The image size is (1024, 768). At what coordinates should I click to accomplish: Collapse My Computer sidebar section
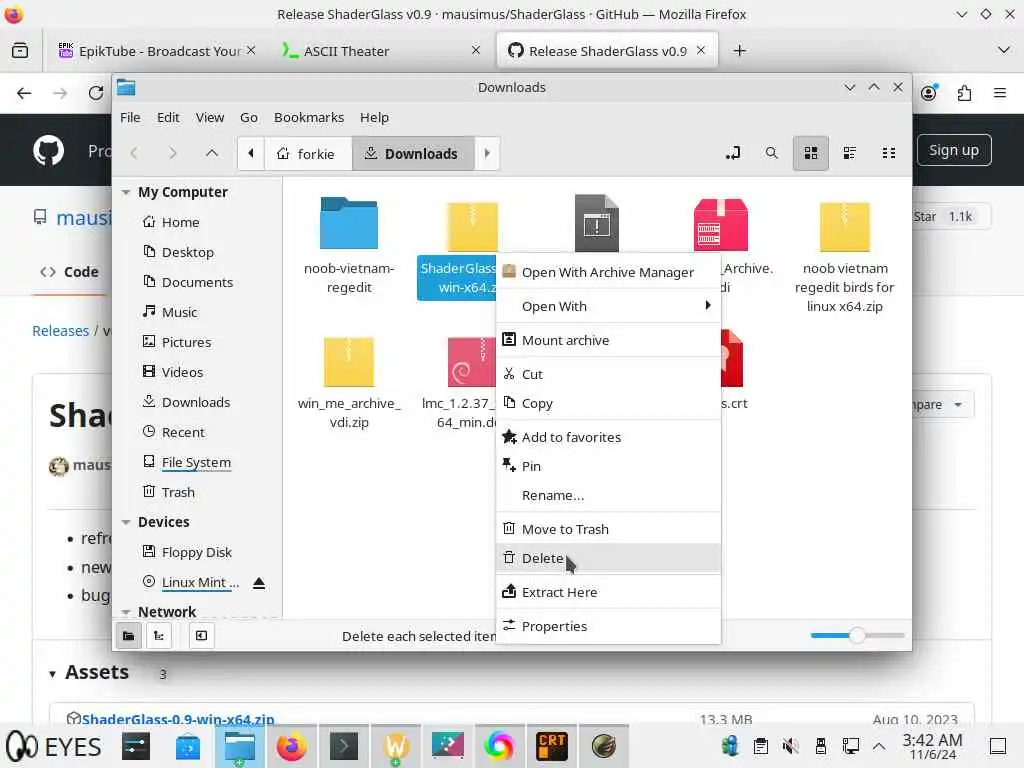coord(125,193)
